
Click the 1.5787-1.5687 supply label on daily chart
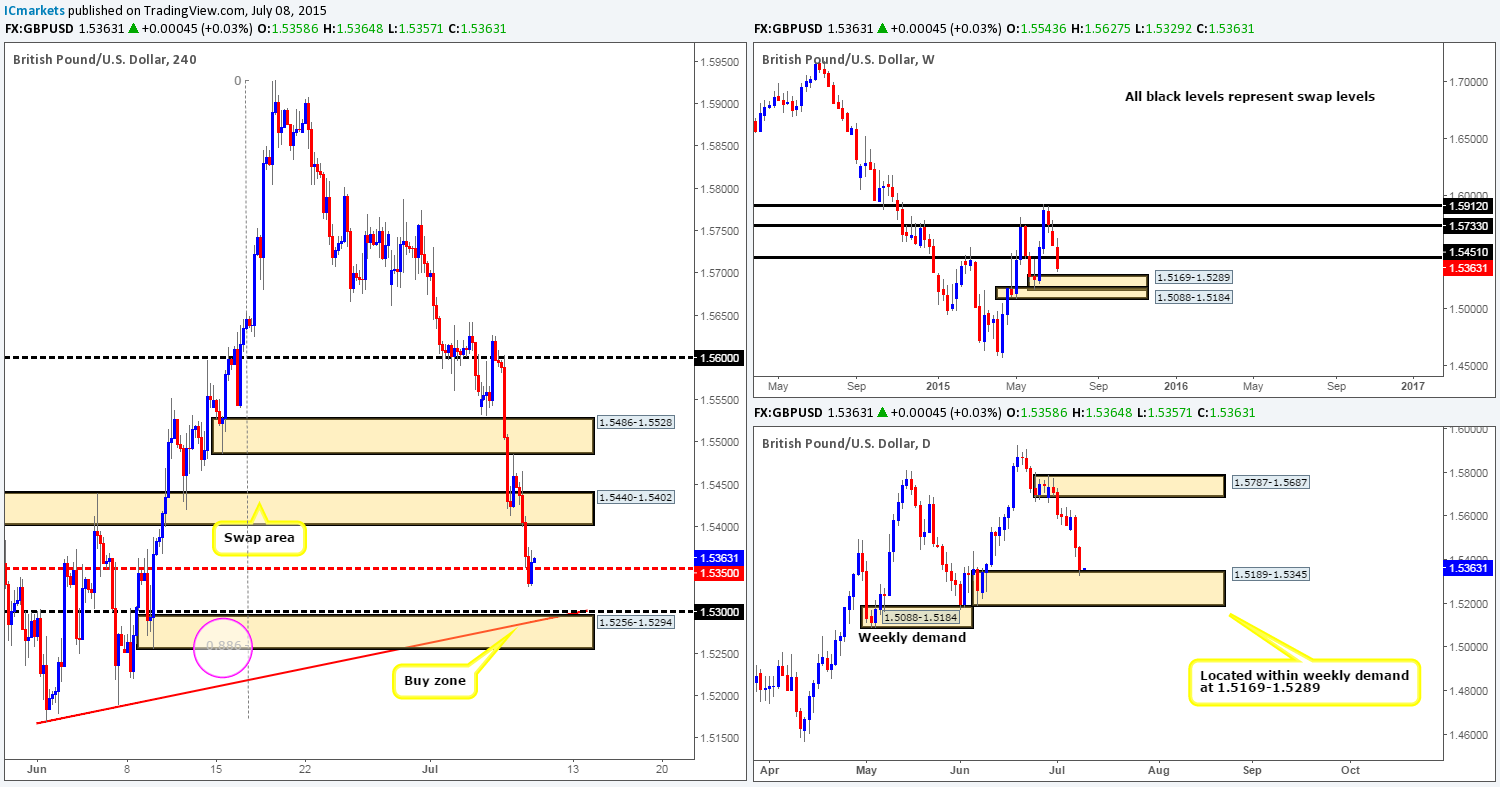(1272, 483)
